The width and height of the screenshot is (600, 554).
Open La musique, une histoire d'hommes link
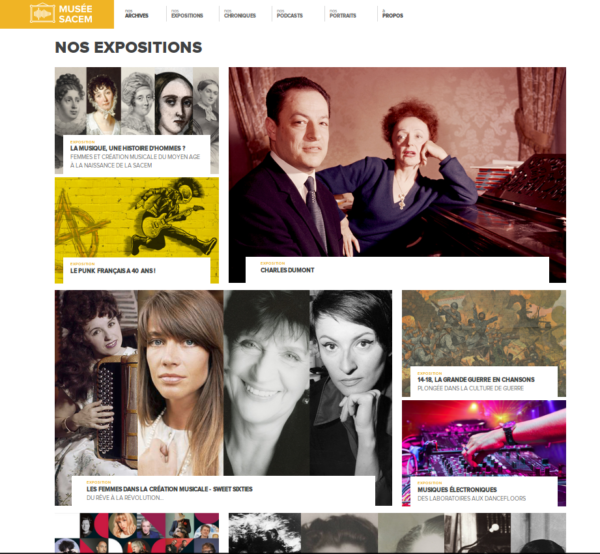(x=128, y=148)
